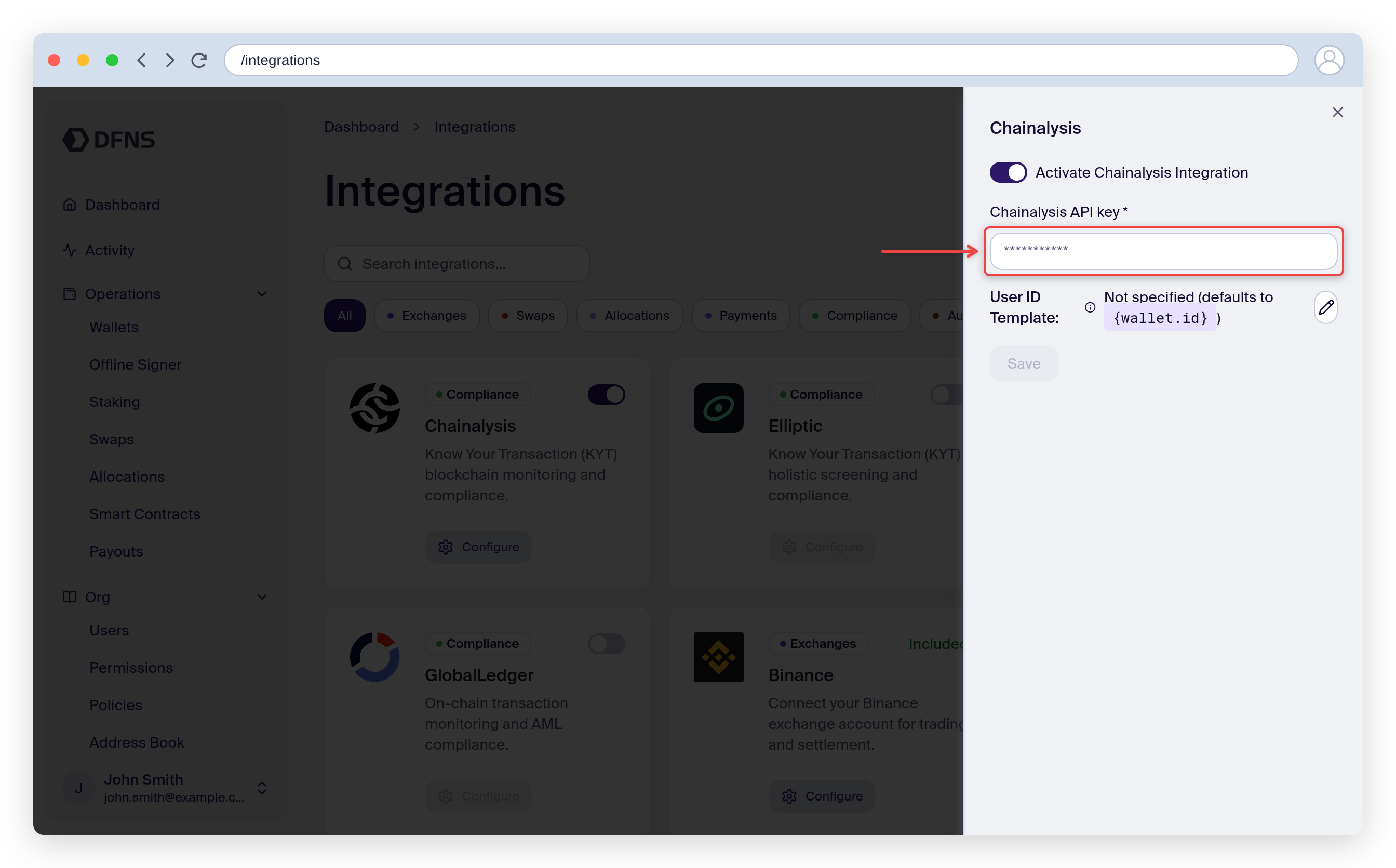Click the Org book icon
Screen dimensions: 1396x868
click(70, 597)
